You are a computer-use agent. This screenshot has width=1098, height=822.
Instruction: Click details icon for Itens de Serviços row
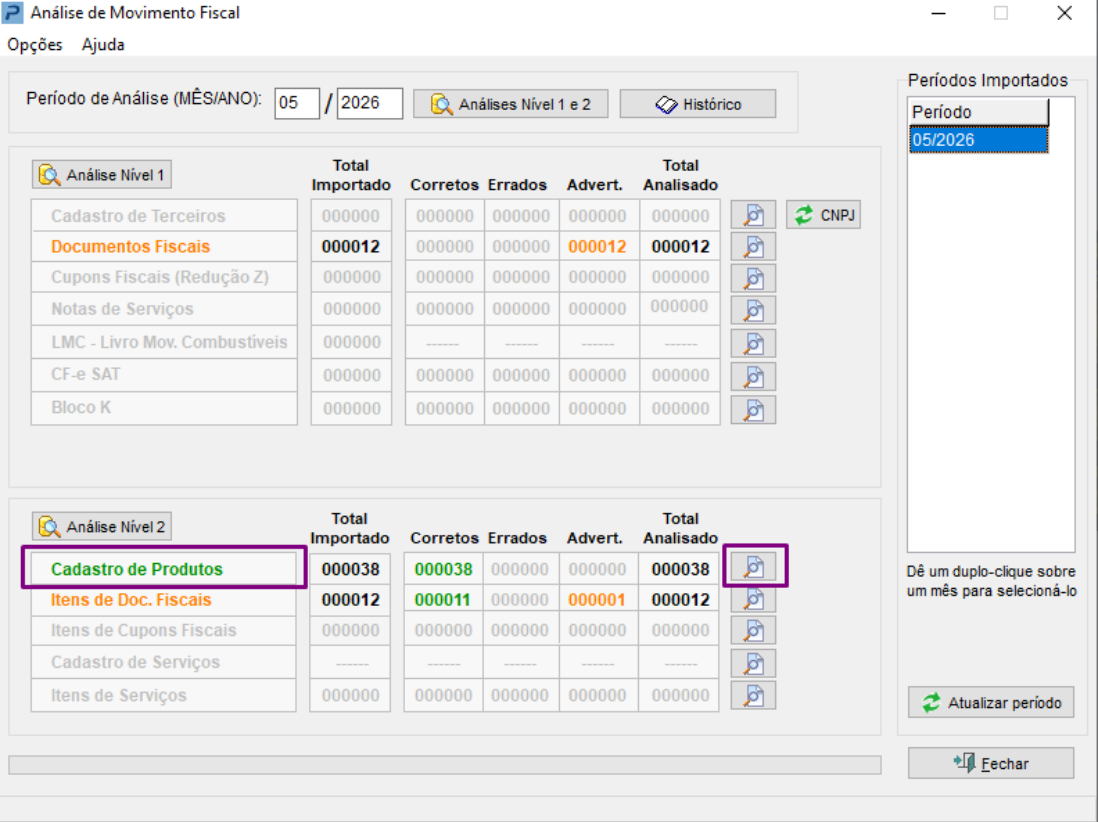pyautogui.click(x=753, y=695)
